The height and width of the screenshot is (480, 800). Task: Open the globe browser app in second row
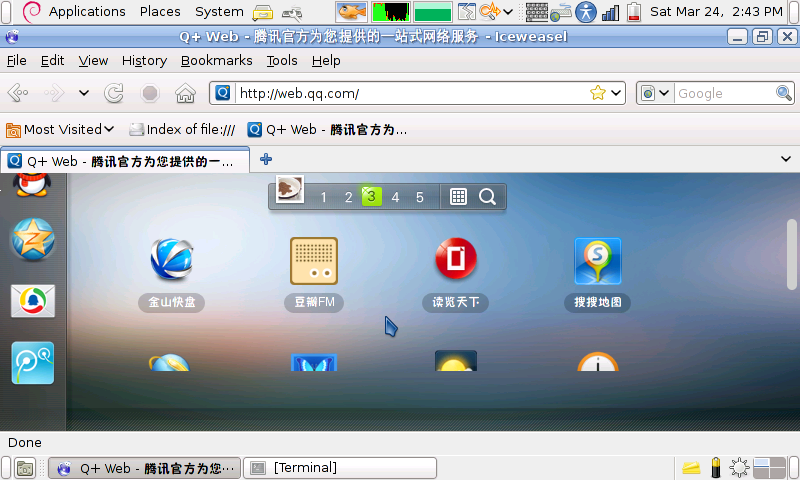click(x=169, y=362)
